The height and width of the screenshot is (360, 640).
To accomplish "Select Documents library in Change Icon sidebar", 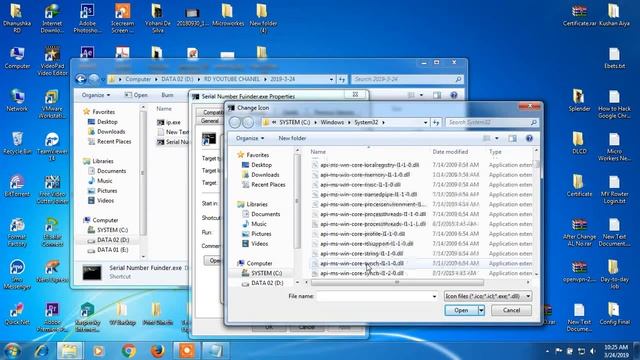I will pos(265,214).
